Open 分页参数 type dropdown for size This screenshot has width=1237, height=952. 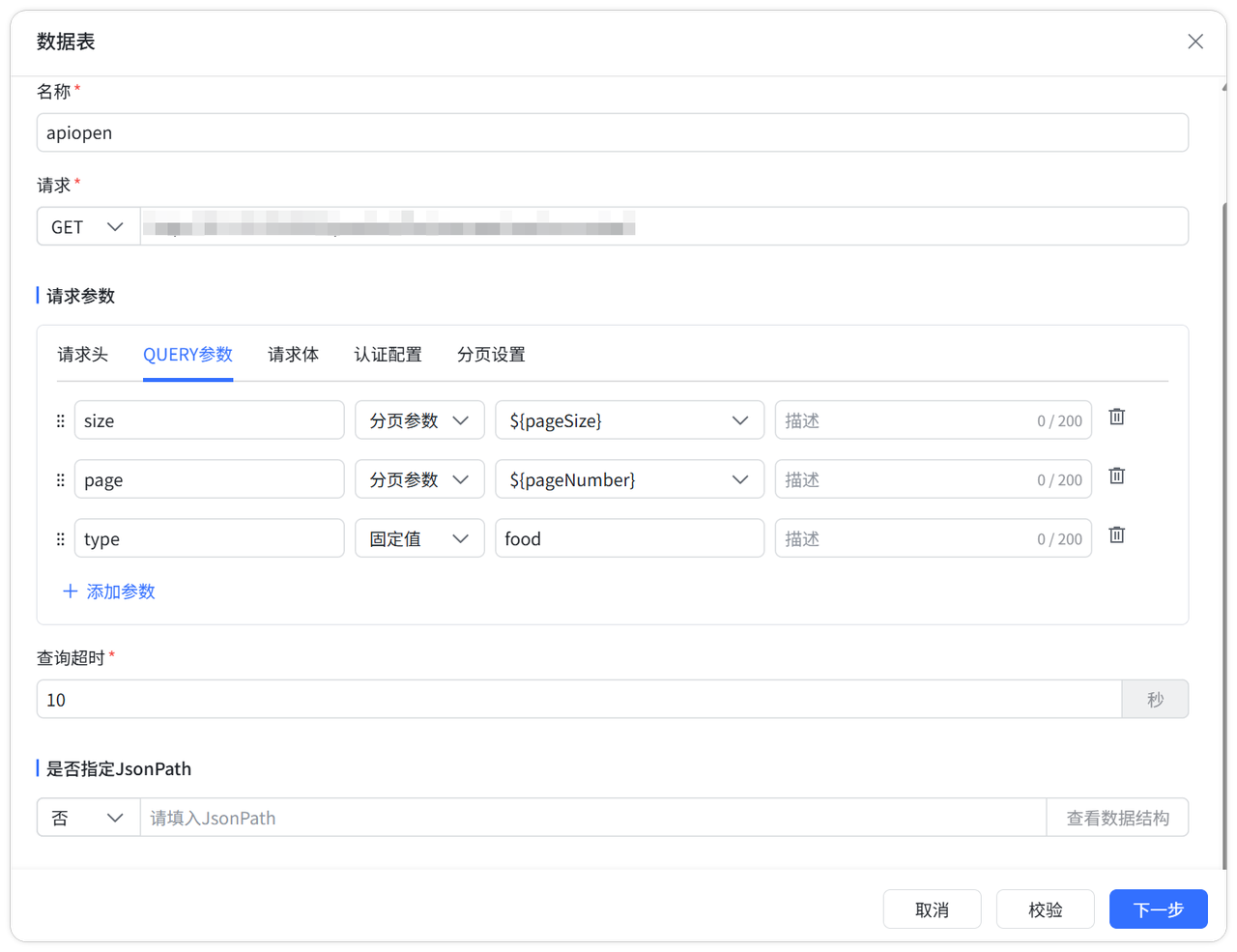click(x=419, y=420)
